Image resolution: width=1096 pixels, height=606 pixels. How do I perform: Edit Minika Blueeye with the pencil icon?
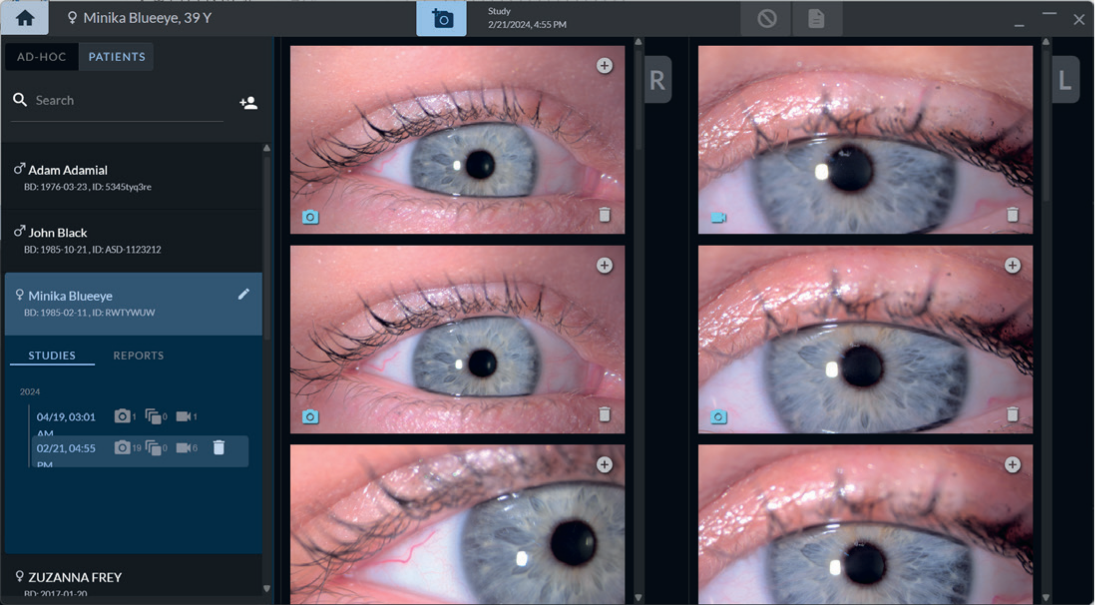[x=243, y=294]
